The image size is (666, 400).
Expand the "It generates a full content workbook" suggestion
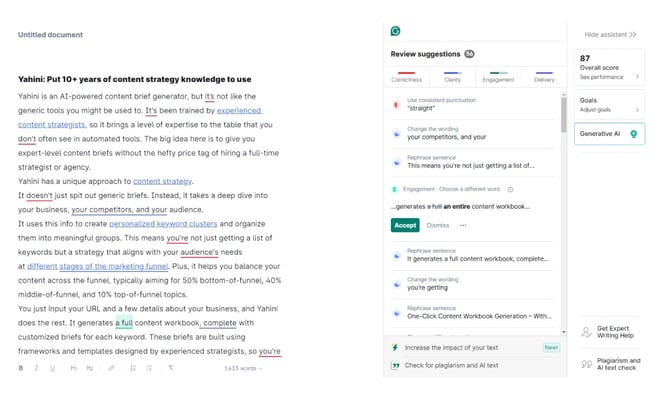pyautogui.click(x=472, y=255)
